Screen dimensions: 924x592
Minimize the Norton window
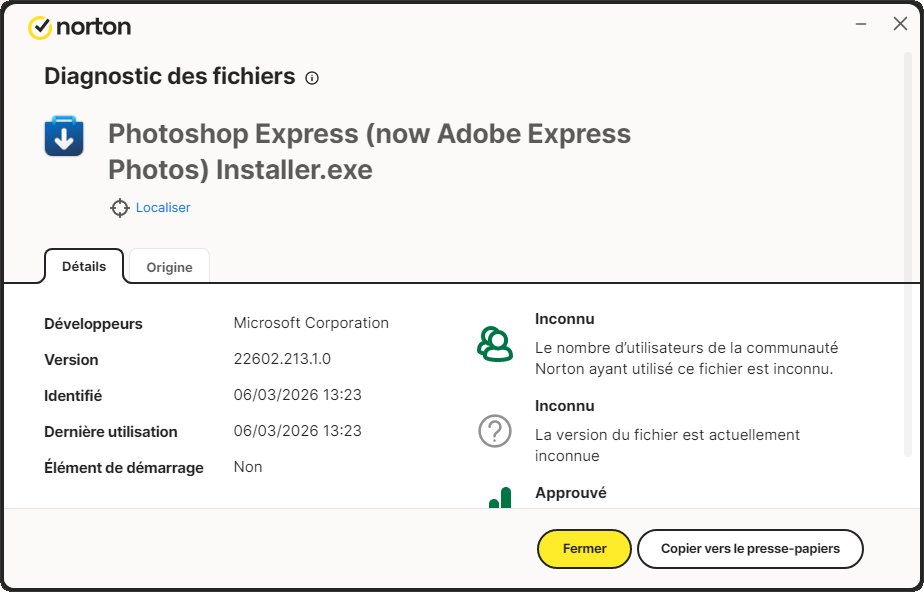point(861,24)
